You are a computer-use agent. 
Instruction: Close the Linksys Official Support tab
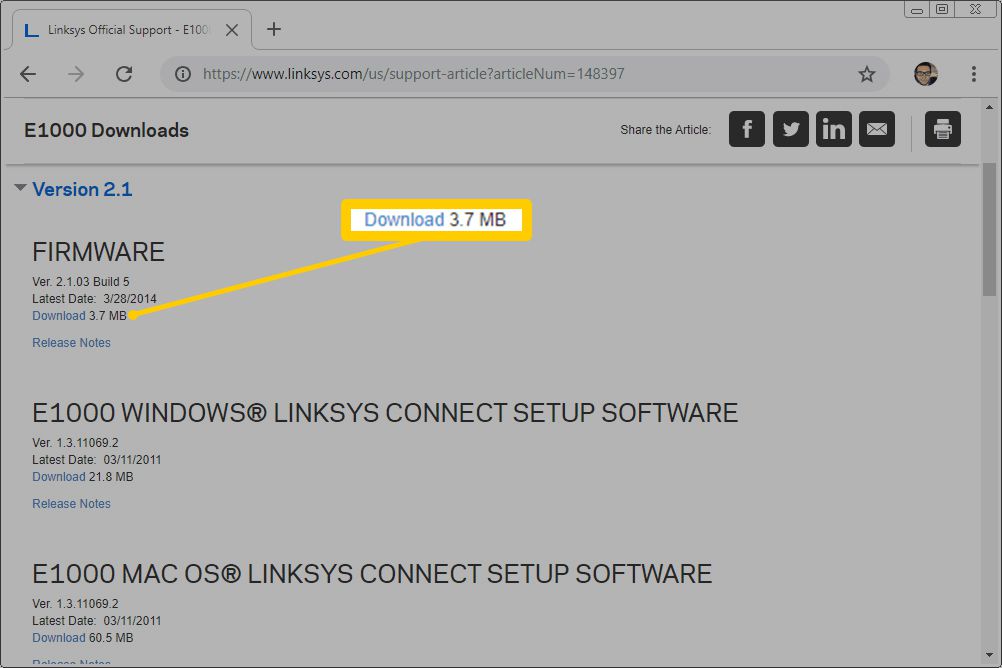point(232,30)
